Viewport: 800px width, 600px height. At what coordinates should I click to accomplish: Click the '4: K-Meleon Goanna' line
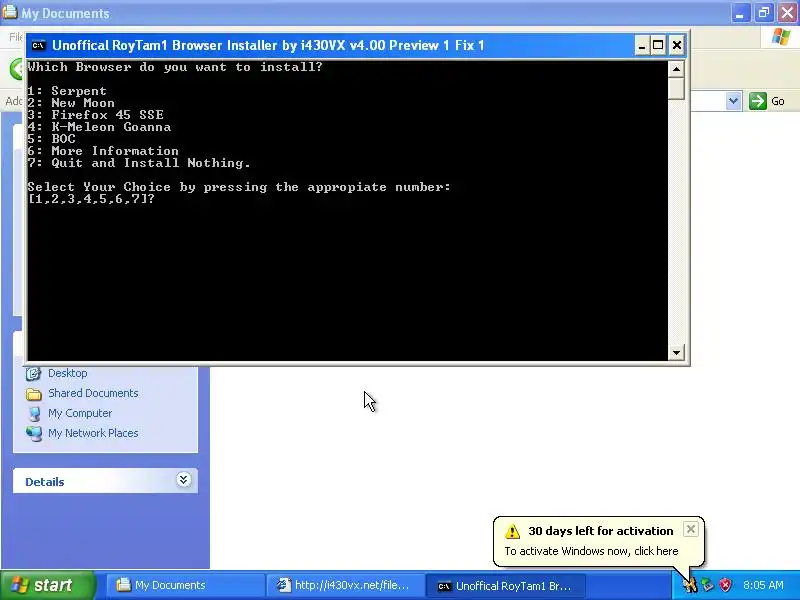coord(99,127)
